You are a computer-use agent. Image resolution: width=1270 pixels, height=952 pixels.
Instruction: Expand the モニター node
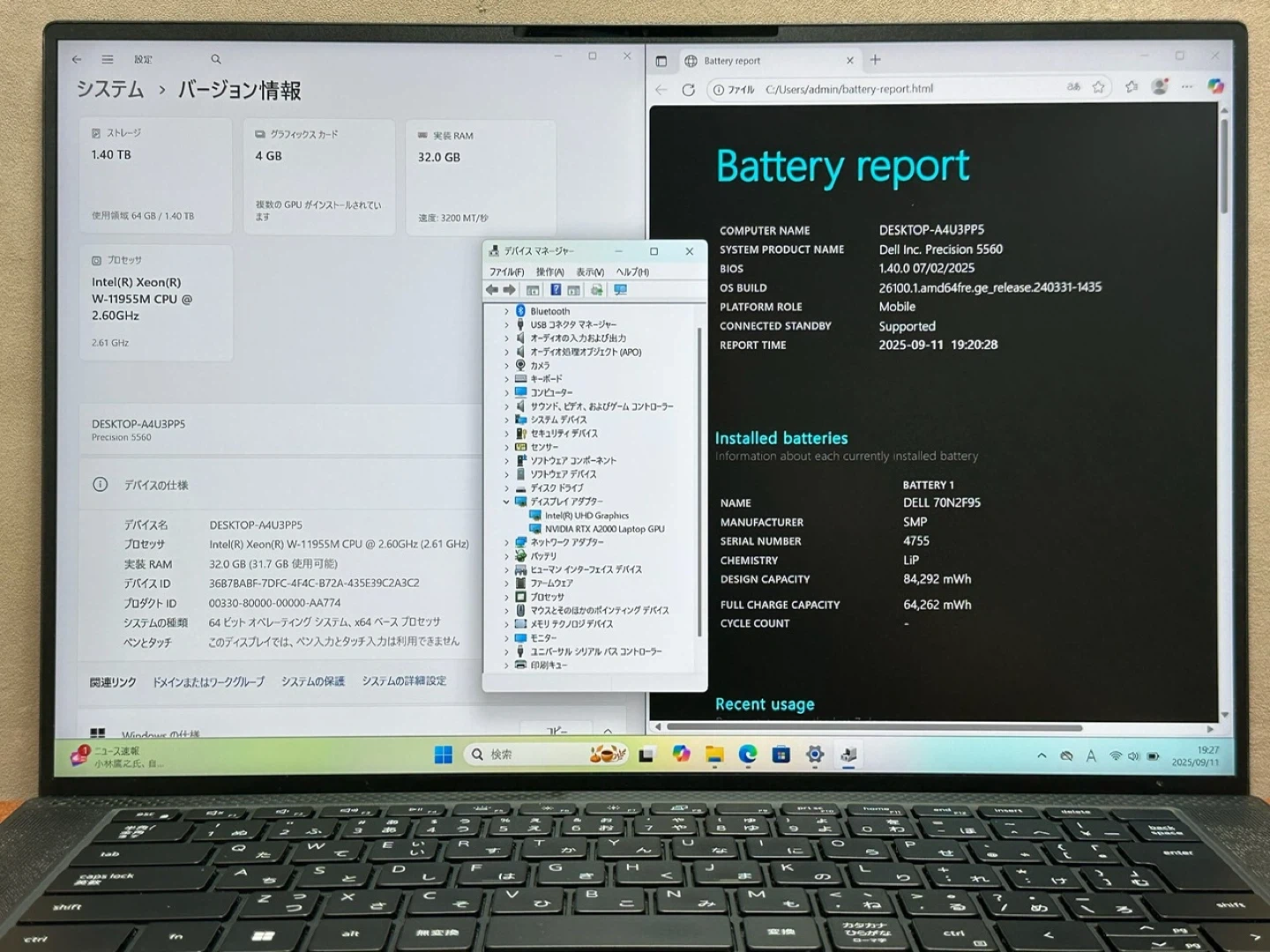pyautogui.click(x=506, y=637)
